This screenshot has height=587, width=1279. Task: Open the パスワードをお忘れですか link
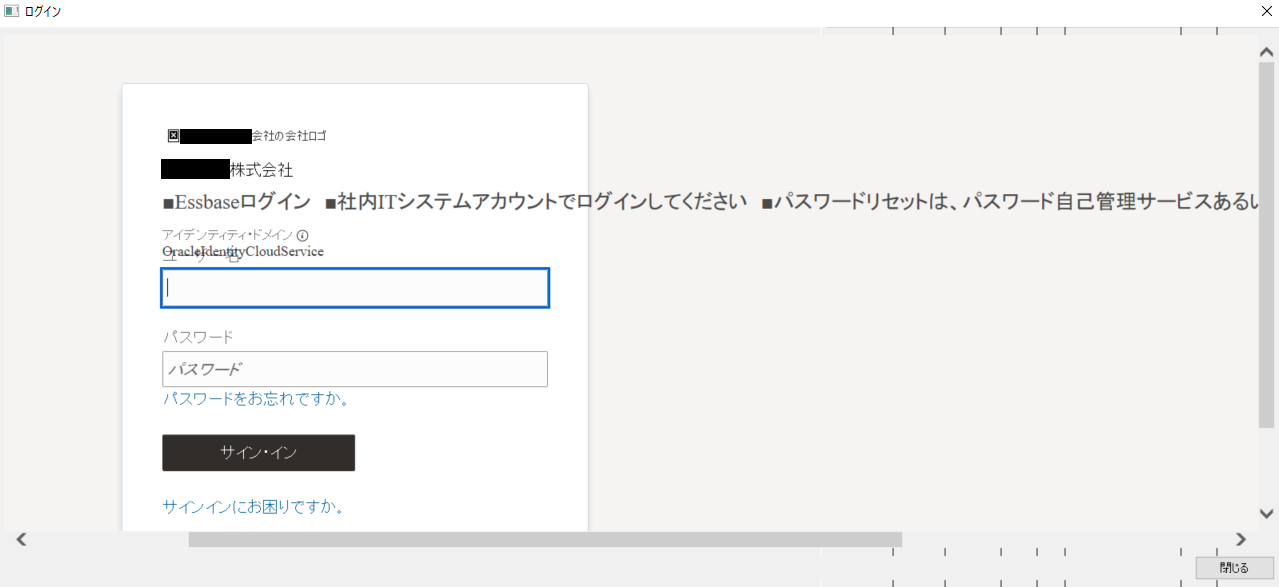255,398
